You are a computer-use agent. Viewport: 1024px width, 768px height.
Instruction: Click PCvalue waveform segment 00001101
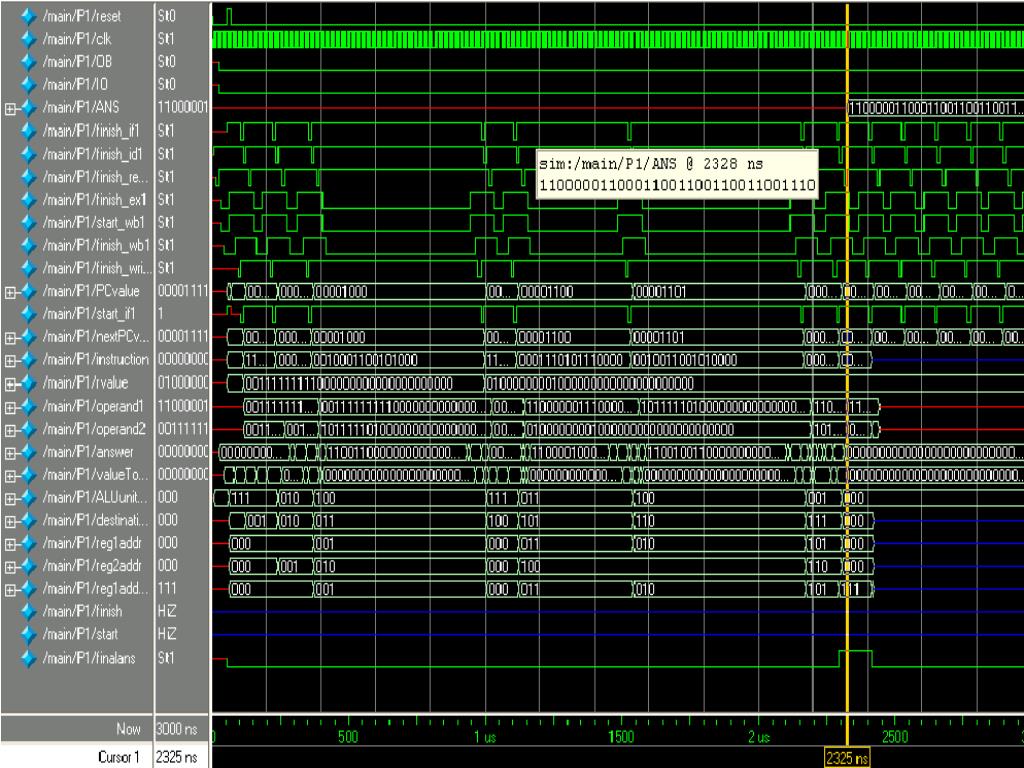click(x=718, y=291)
